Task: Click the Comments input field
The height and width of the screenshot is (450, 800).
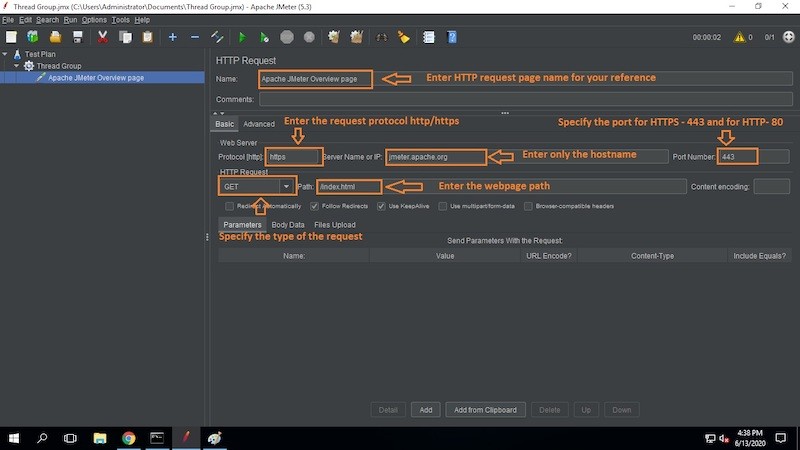Action: coord(526,99)
